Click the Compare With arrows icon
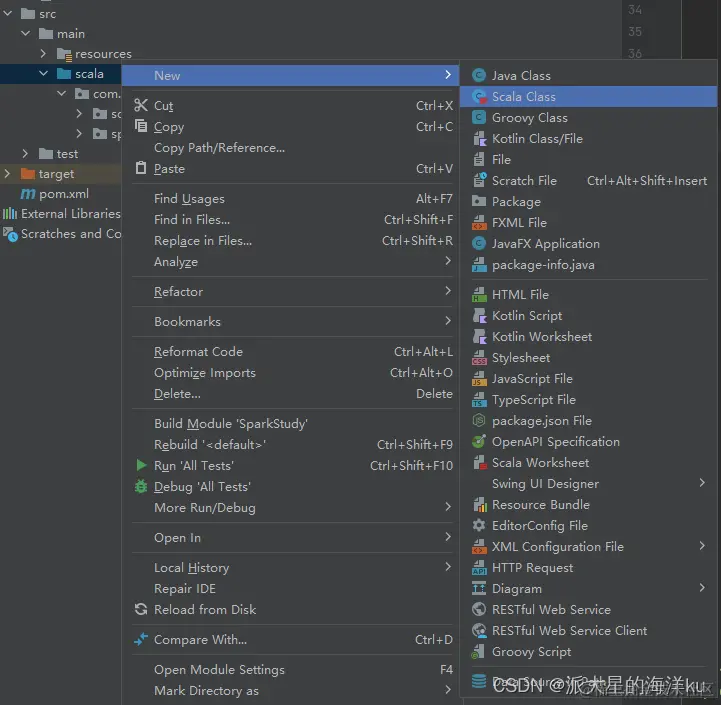Viewport: 721px width, 705px height. pyautogui.click(x=141, y=639)
